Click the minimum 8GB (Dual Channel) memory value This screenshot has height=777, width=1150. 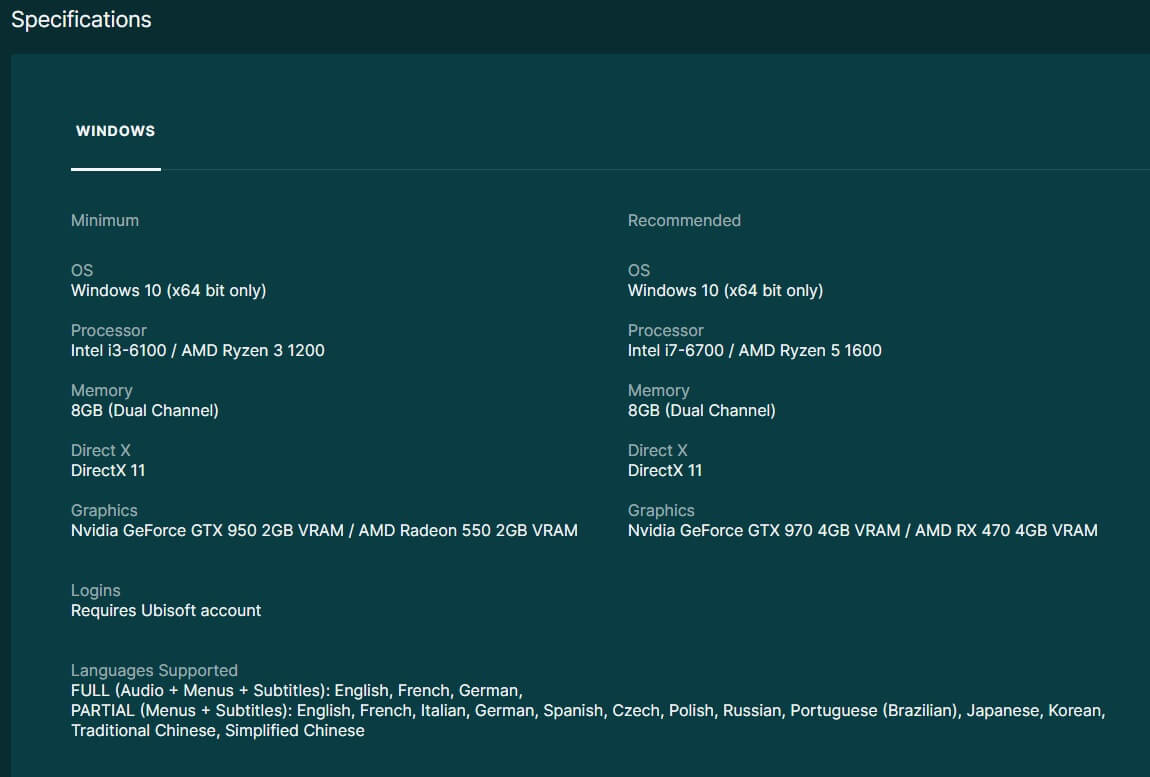click(x=145, y=411)
